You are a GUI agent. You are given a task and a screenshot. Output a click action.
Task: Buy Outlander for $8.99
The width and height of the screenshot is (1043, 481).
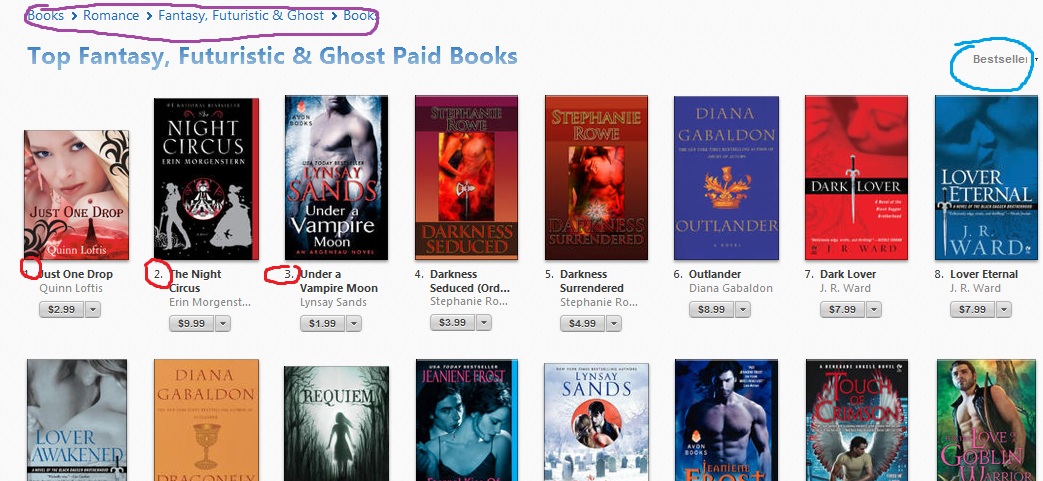(x=711, y=309)
